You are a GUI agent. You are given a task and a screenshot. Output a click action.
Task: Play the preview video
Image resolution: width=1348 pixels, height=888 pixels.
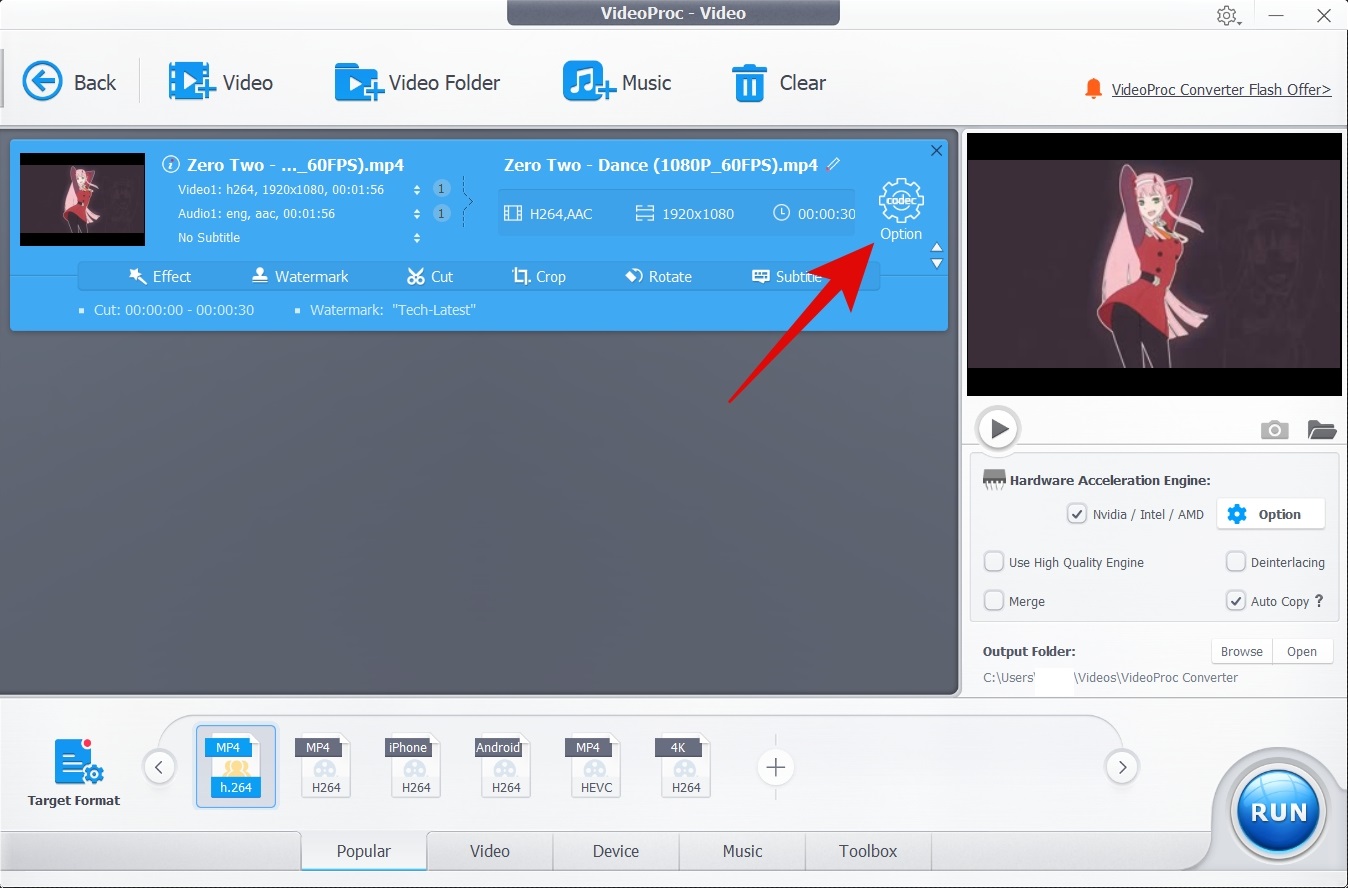click(998, 429)
